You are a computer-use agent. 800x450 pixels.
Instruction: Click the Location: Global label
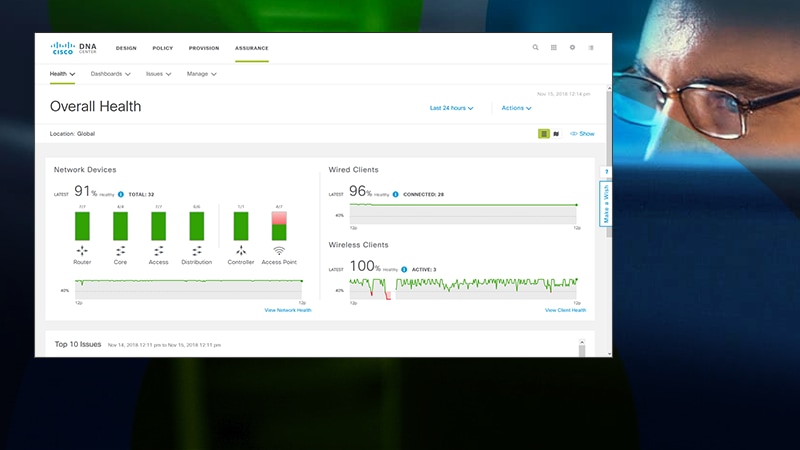click(72, 134)
